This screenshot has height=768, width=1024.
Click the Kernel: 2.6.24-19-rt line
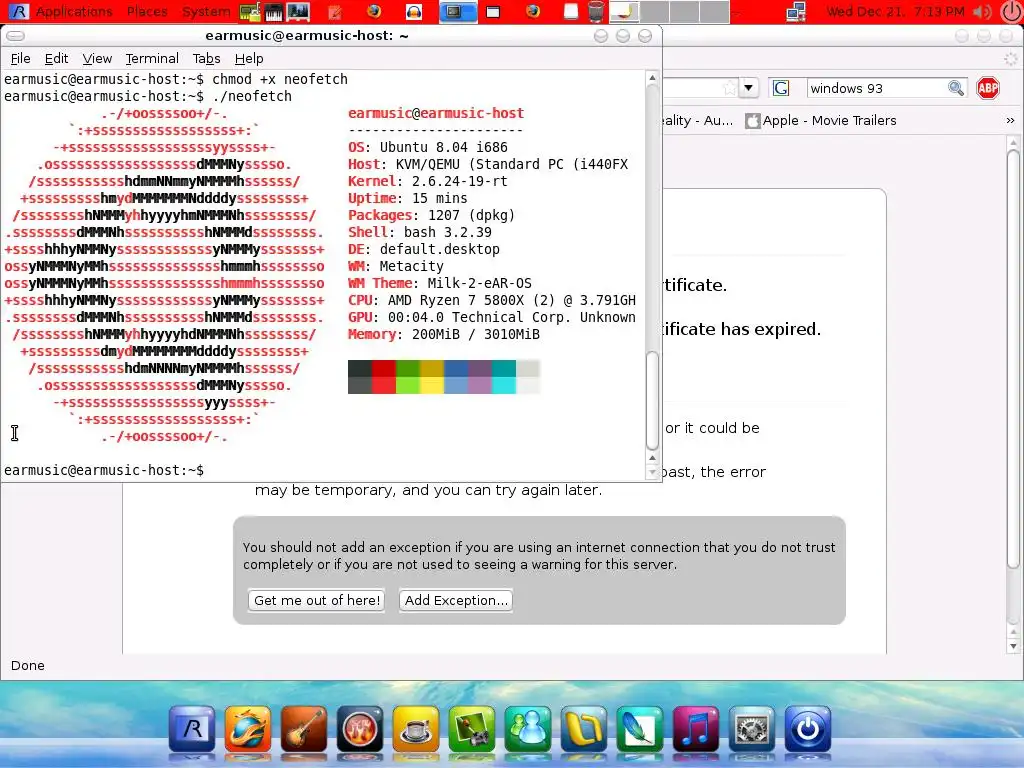pyautogui.click(x=428, y=182)
